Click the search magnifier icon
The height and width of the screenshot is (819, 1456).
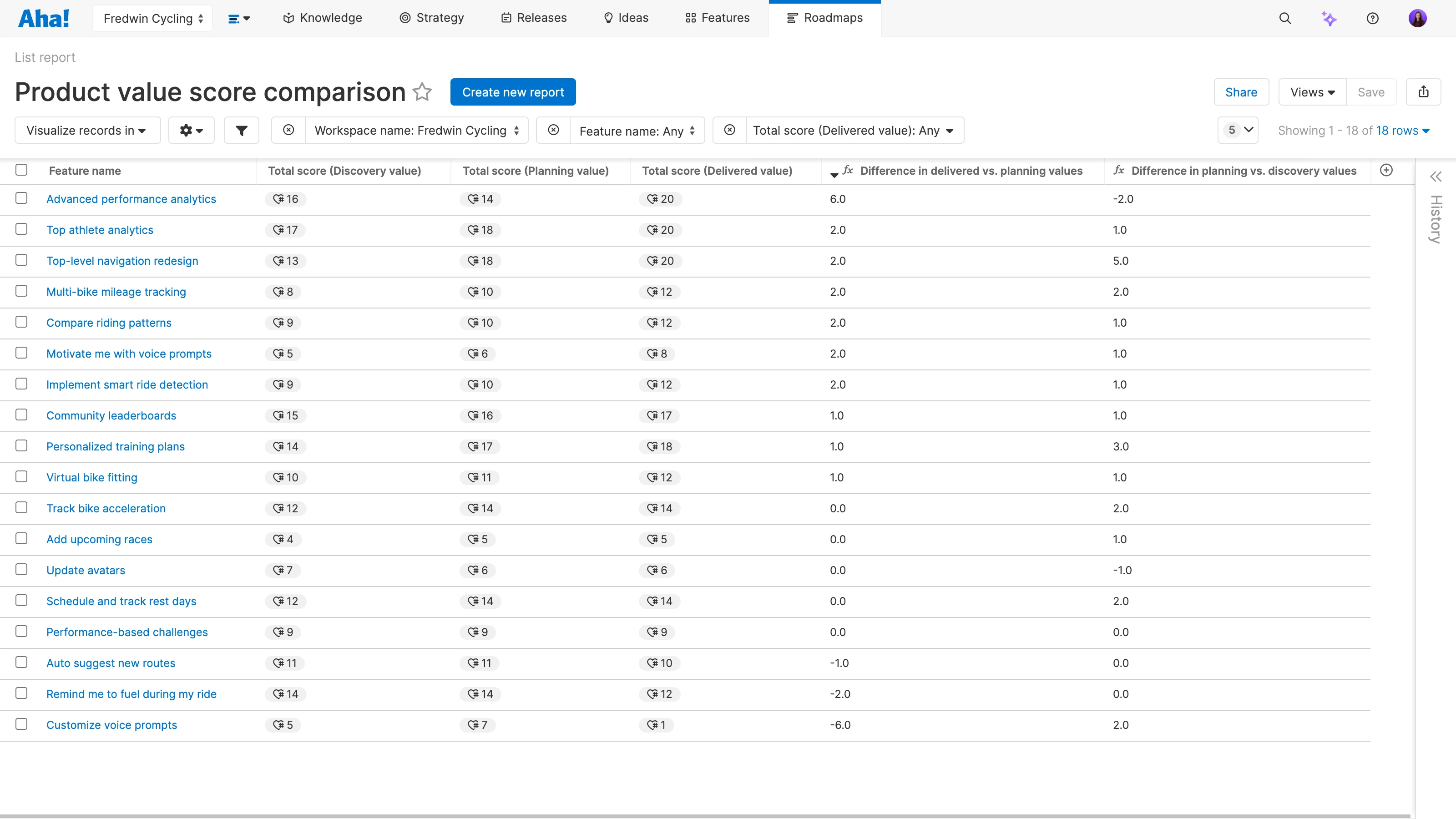tap(1285, 18)
